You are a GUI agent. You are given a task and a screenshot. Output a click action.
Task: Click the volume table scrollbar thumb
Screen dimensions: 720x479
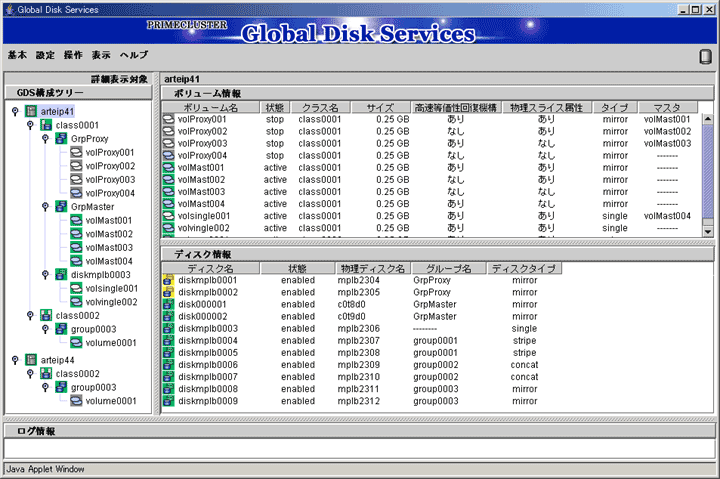click(708, 172)
